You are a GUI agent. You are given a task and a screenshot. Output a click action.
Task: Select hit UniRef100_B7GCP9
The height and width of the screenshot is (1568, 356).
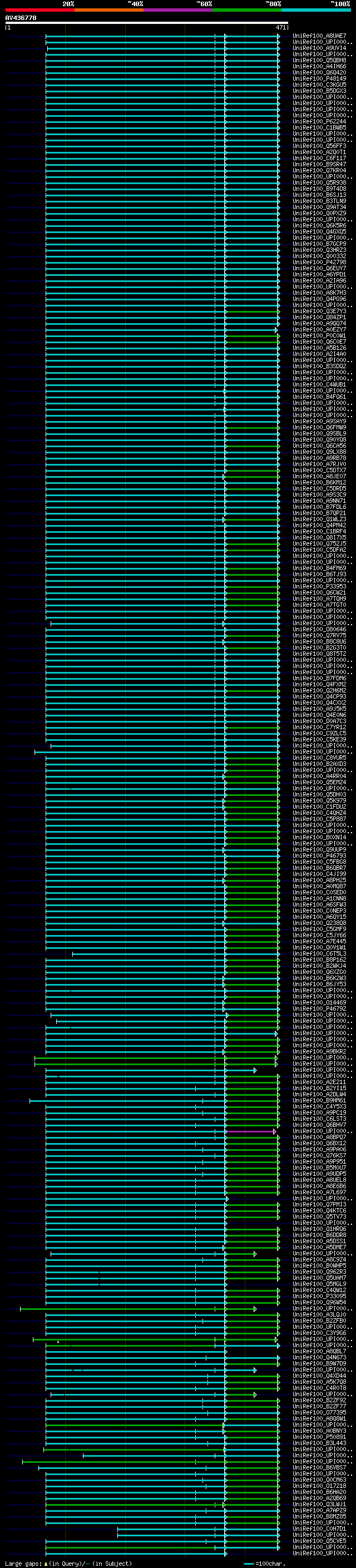point(319,244)
